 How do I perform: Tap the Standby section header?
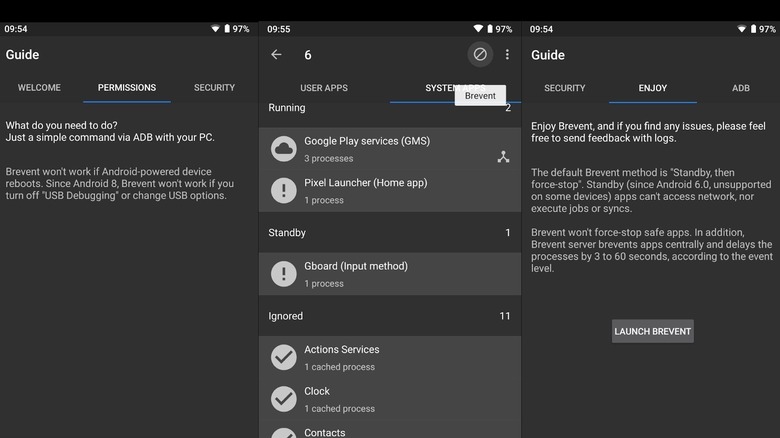(390, 232)
